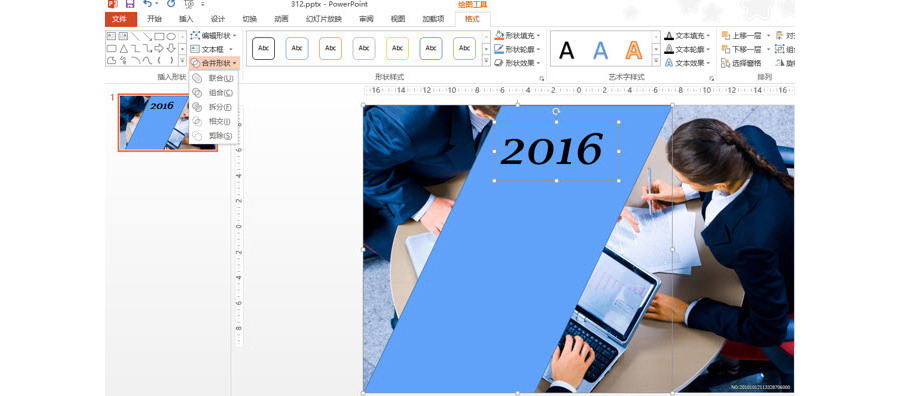Select the arrow line shape

[x=148, y=36]
